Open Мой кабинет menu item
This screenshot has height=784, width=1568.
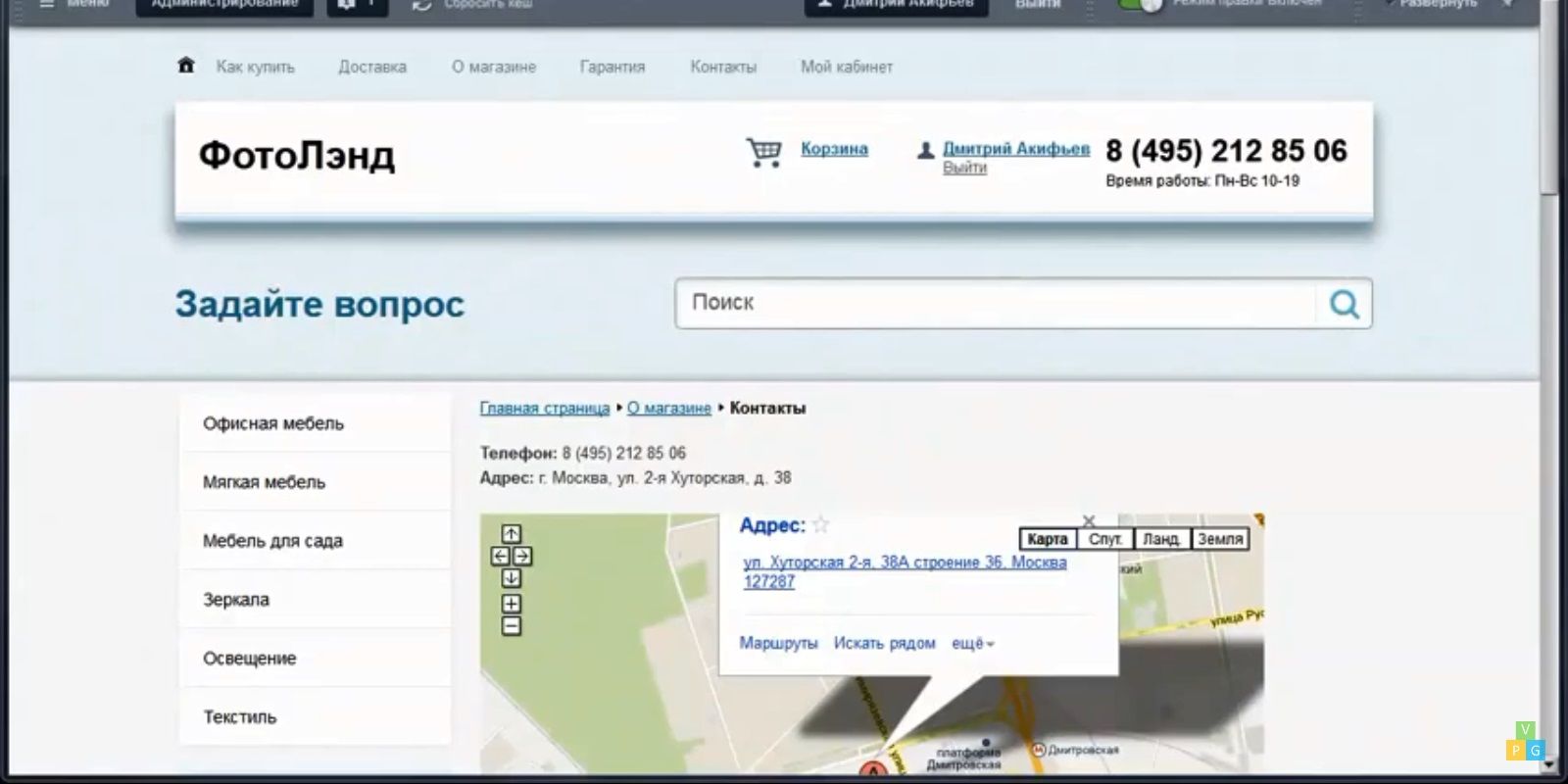[x=847, y=67]
